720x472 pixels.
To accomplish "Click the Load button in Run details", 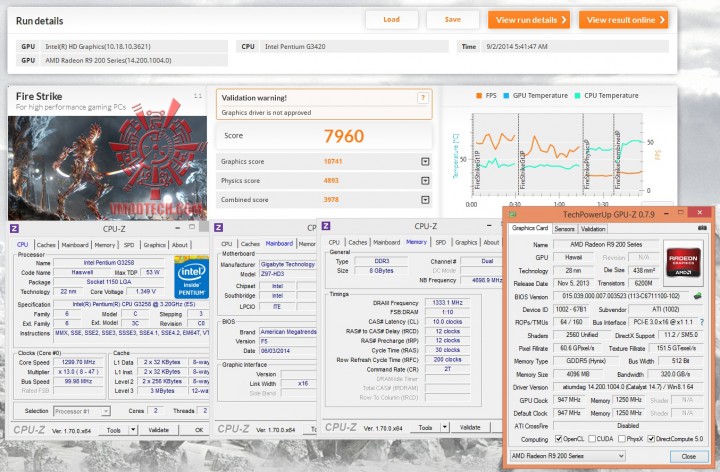I will [x=391, y=19].
